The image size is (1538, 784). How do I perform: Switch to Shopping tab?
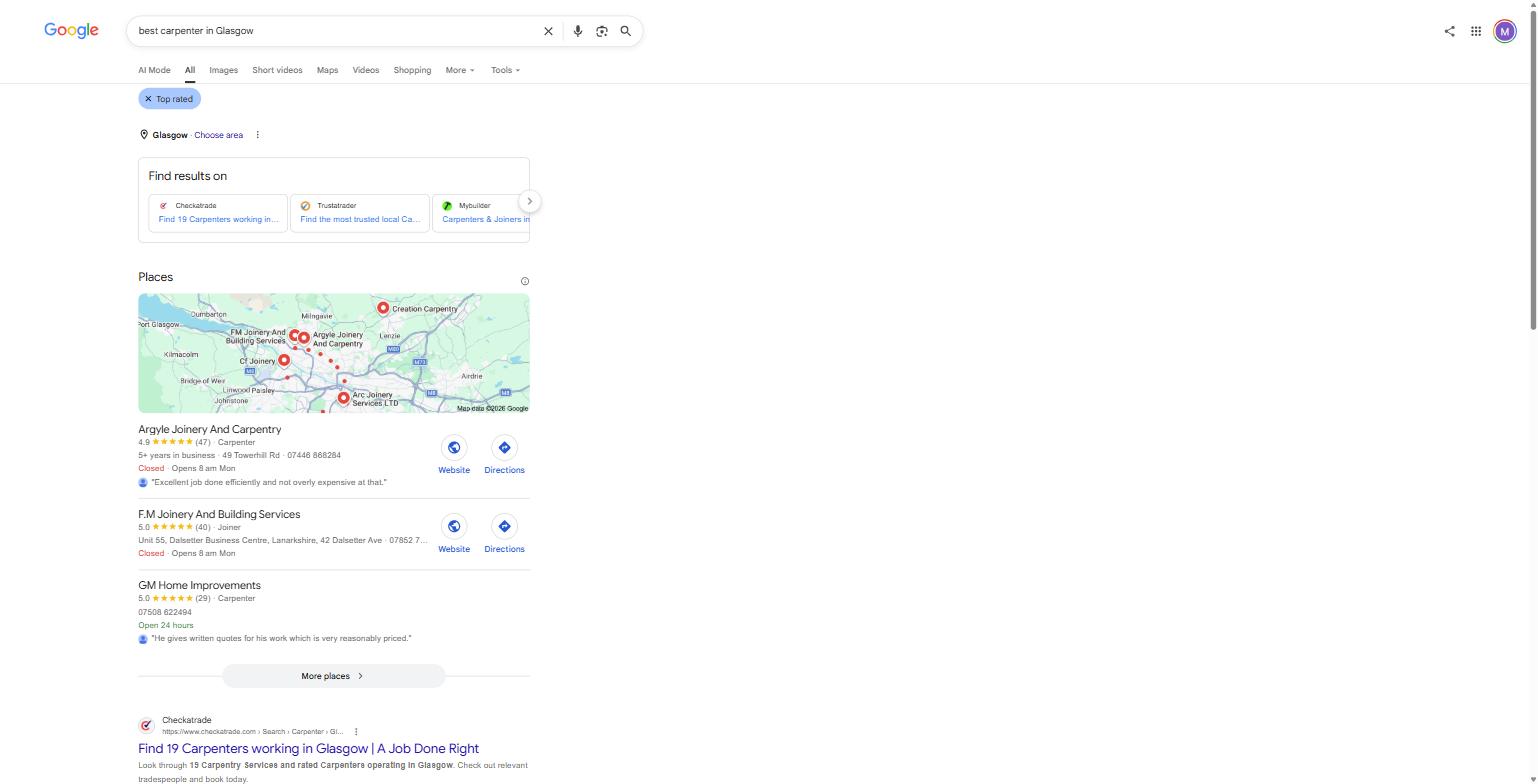(x=412, y=70)
